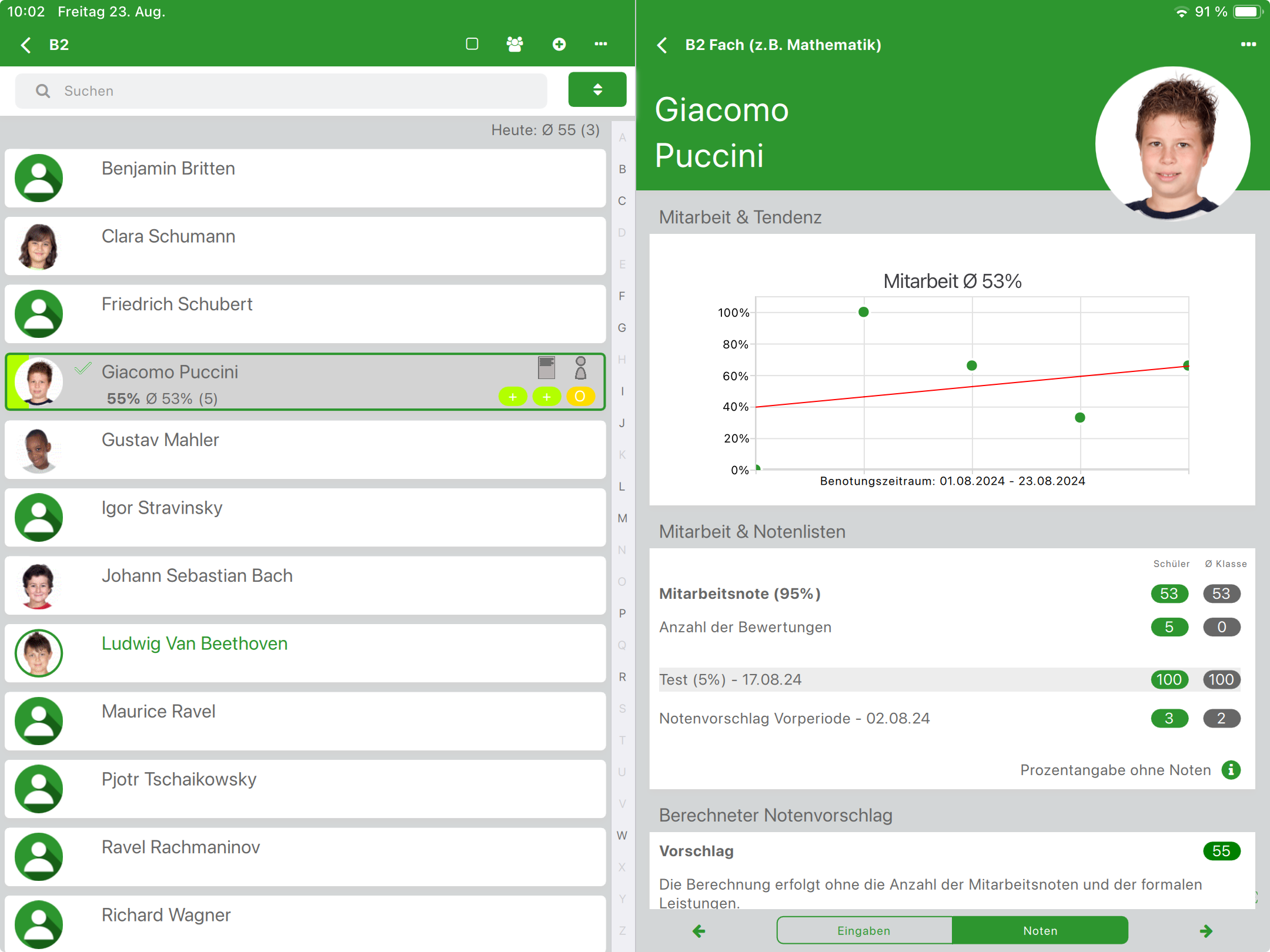Tap the person figure icon on Puccini row
Image resolution: width=1270 pixels, height=952 pixels.
coord(580,368)
